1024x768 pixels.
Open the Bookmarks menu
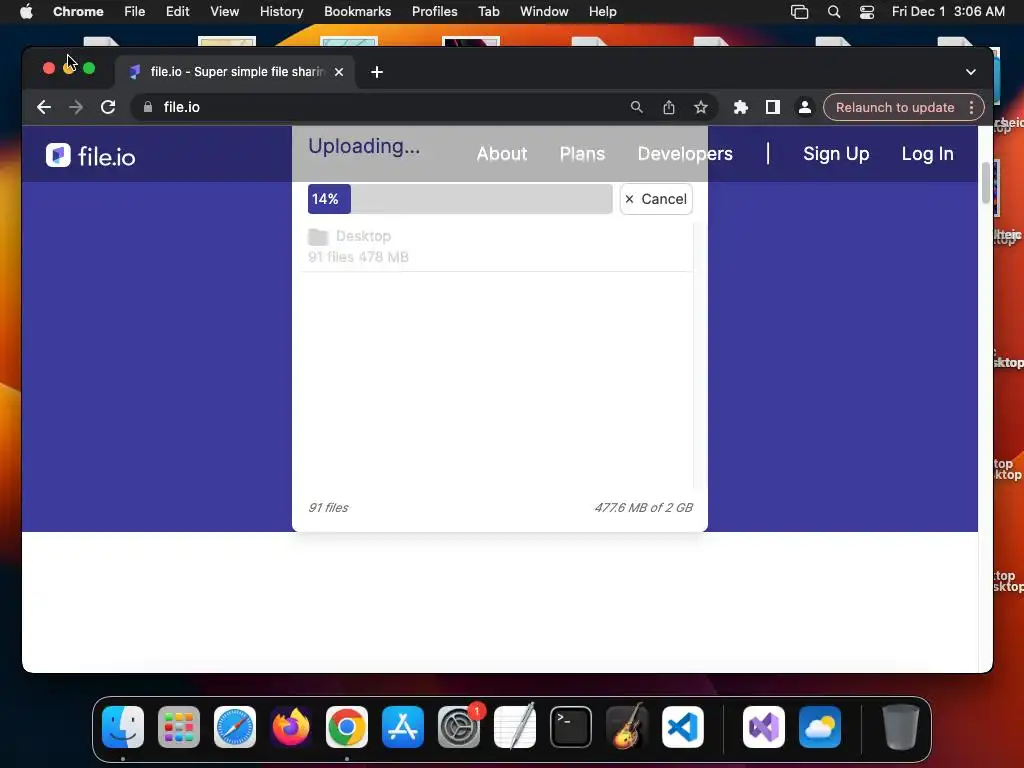[x=357, y=11]
